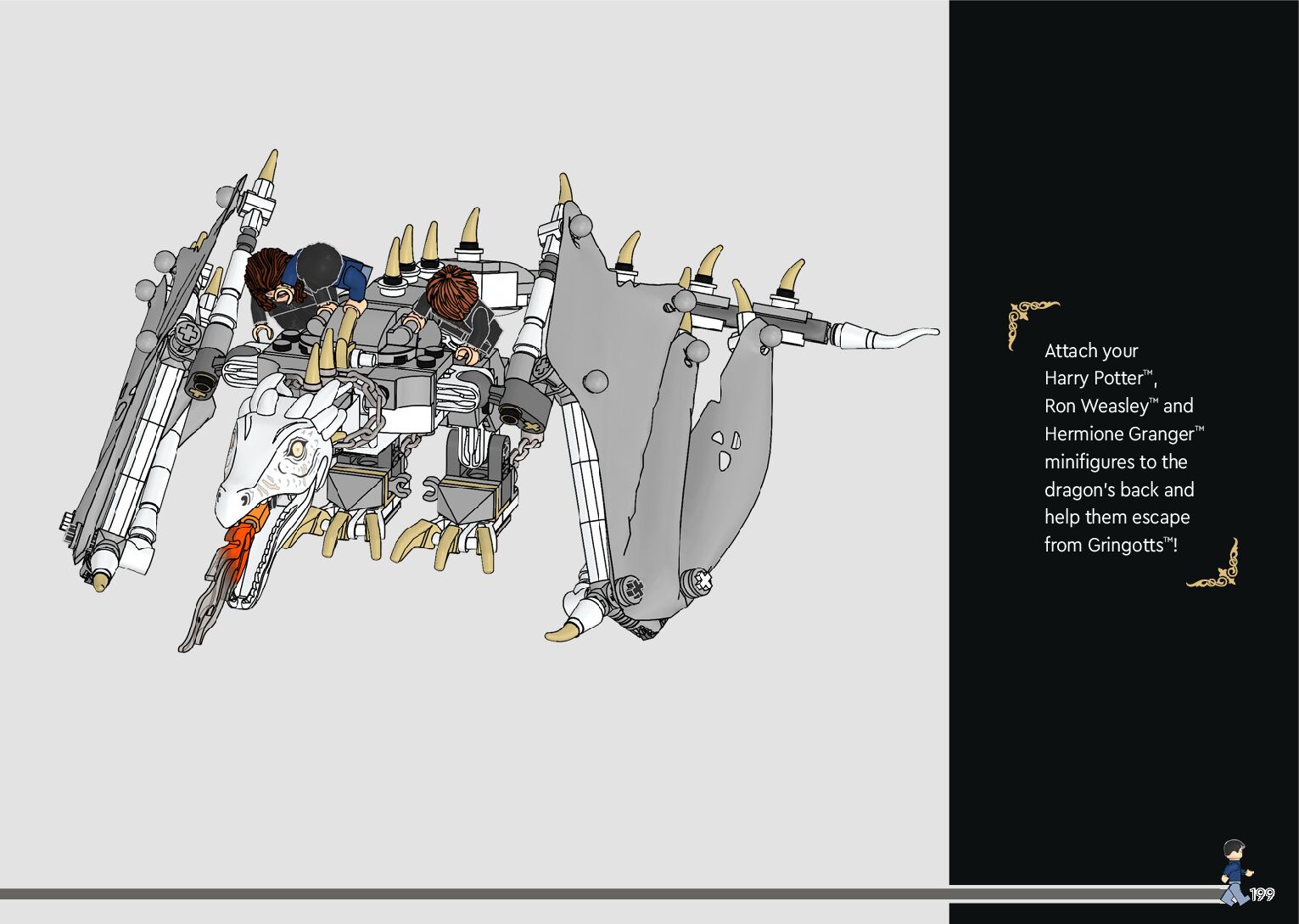
Task: Click the "from Gringotts" text line
Action: [x=1110, y=545]
